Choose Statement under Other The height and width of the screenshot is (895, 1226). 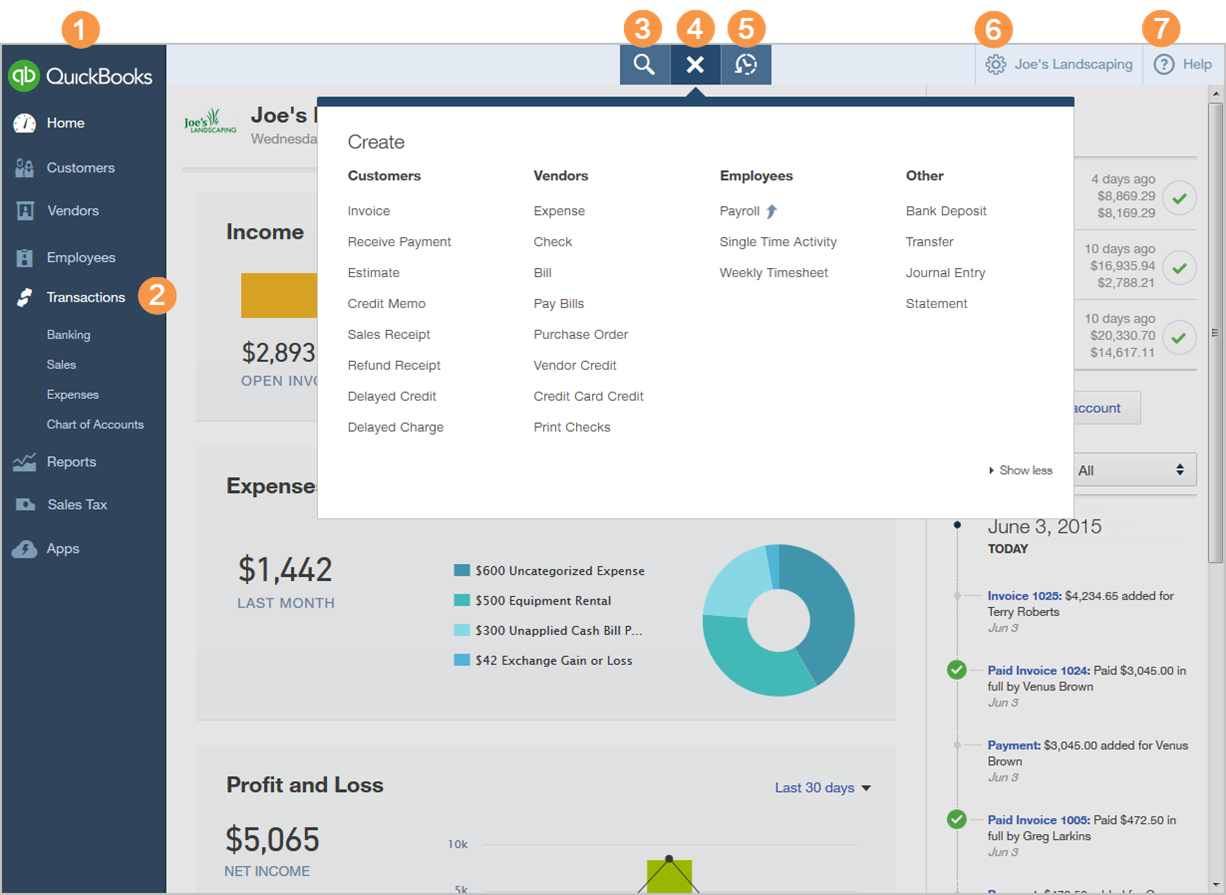tap(937, 304)
